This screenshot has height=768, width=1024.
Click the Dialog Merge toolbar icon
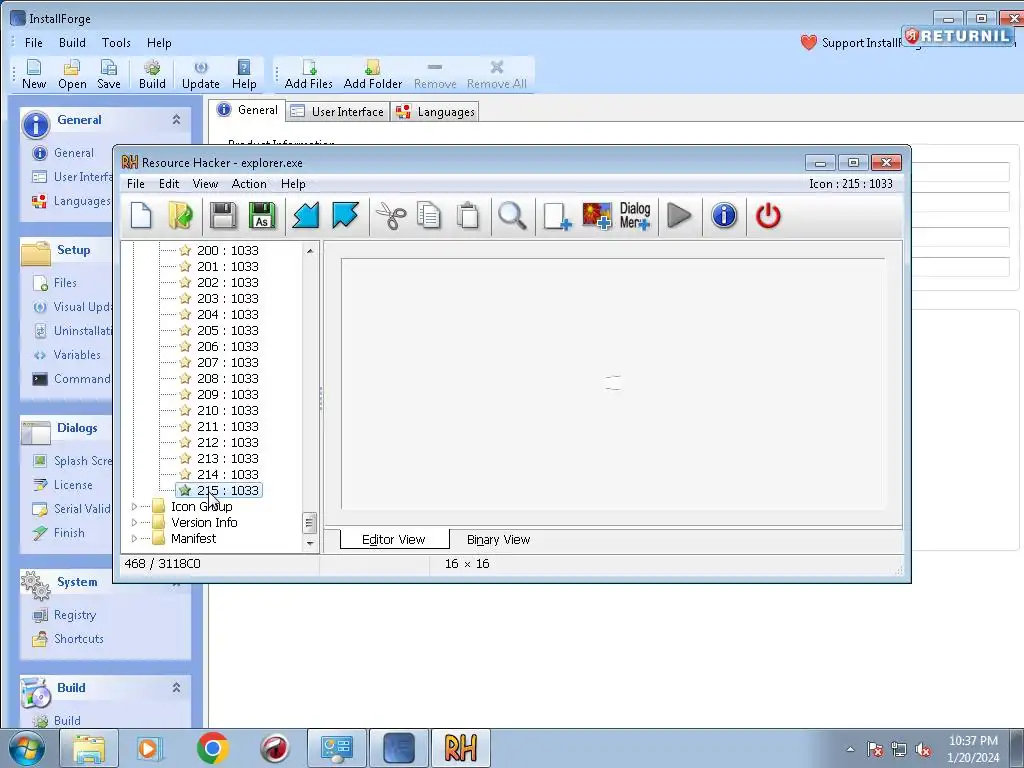(635, 216)
